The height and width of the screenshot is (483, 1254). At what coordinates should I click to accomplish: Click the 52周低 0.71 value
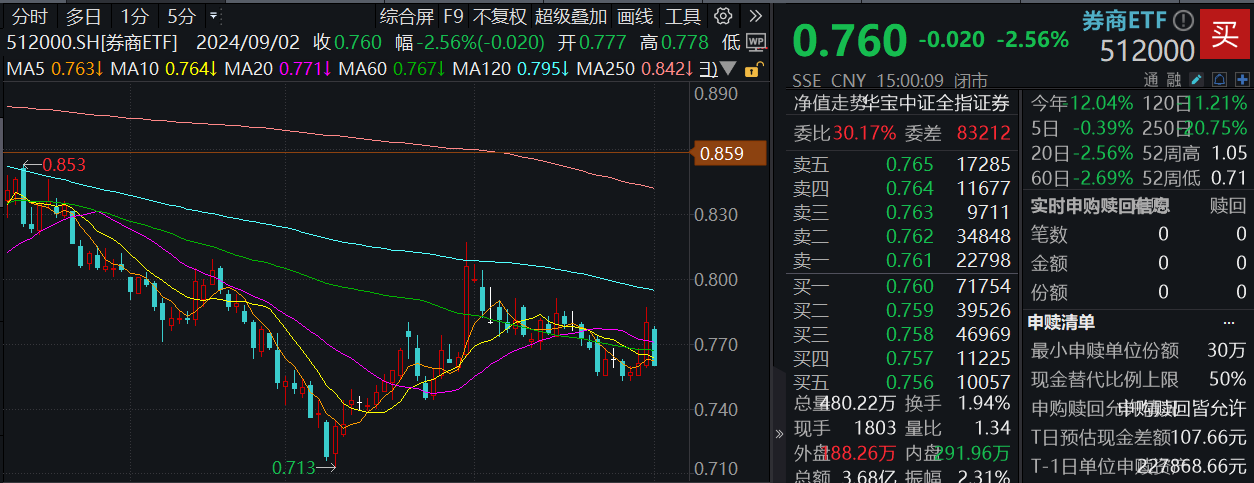pos(1228,178)
